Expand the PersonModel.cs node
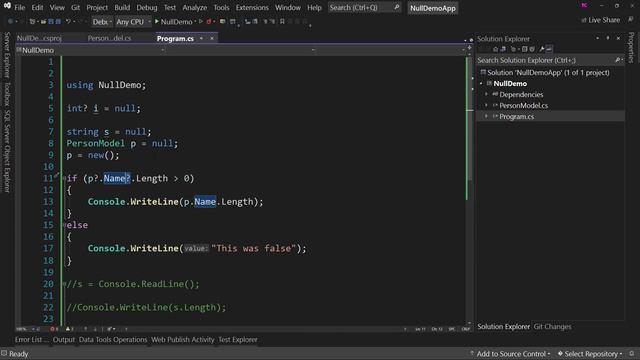 pos(486,106)
